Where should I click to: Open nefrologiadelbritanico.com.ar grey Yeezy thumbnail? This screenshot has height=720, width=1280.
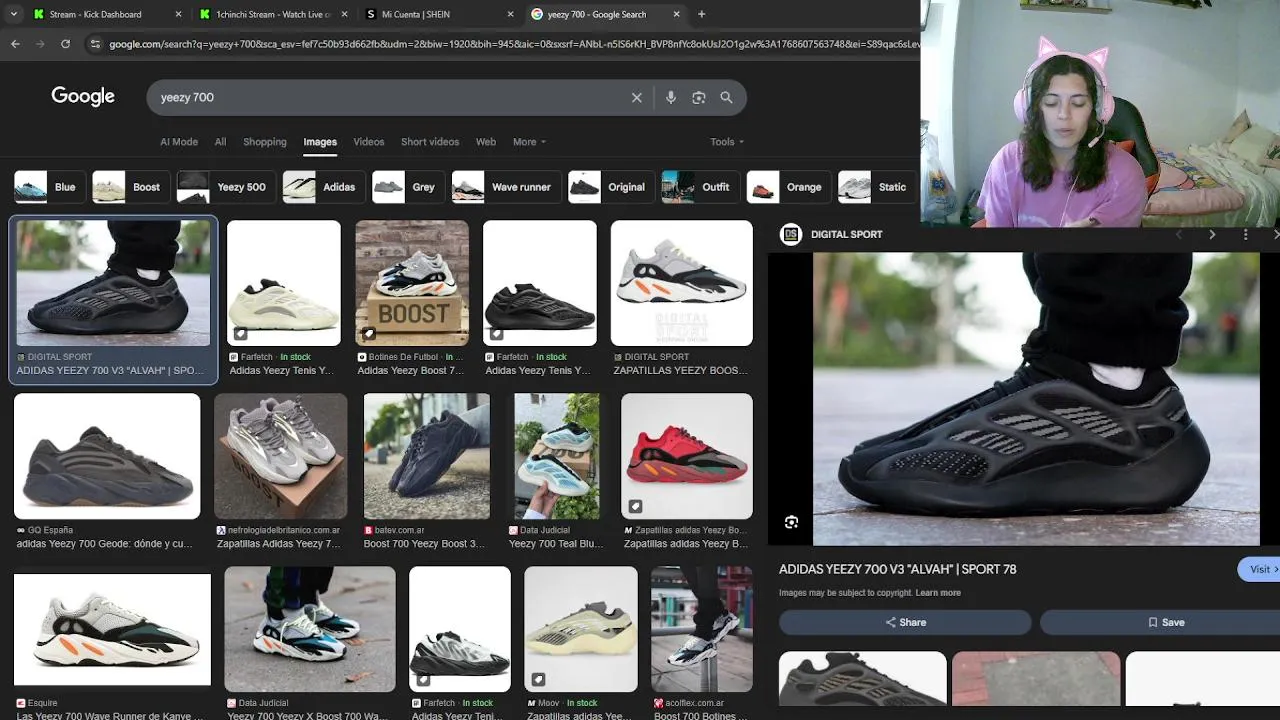281,457
